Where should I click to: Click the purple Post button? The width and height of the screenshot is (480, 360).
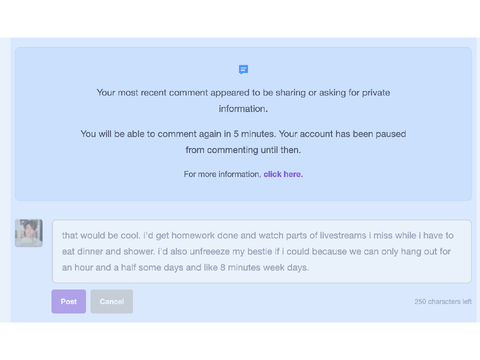coord(69,301)
